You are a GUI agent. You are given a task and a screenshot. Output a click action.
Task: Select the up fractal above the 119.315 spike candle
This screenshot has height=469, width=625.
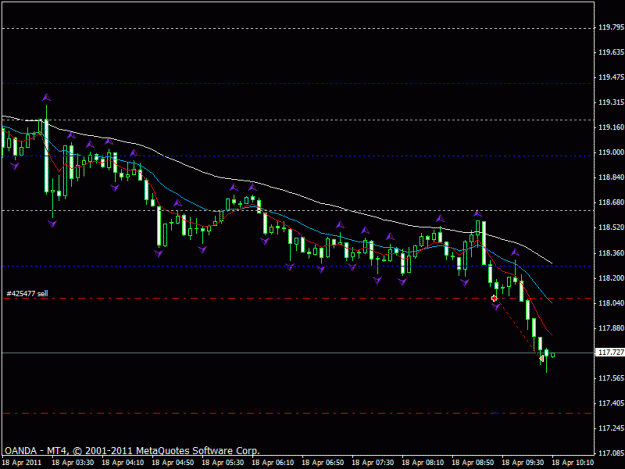point(47,97)
